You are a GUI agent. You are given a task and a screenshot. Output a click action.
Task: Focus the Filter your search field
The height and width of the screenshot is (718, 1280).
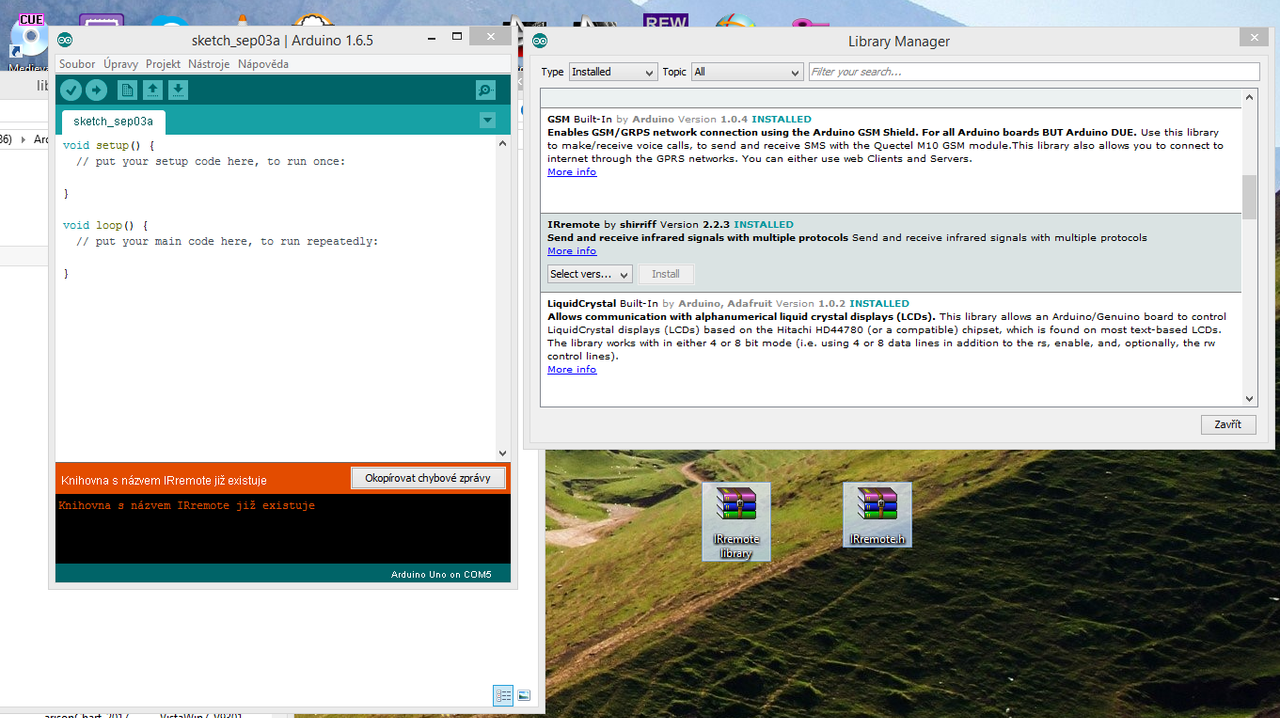click(x=1034, y=72)
